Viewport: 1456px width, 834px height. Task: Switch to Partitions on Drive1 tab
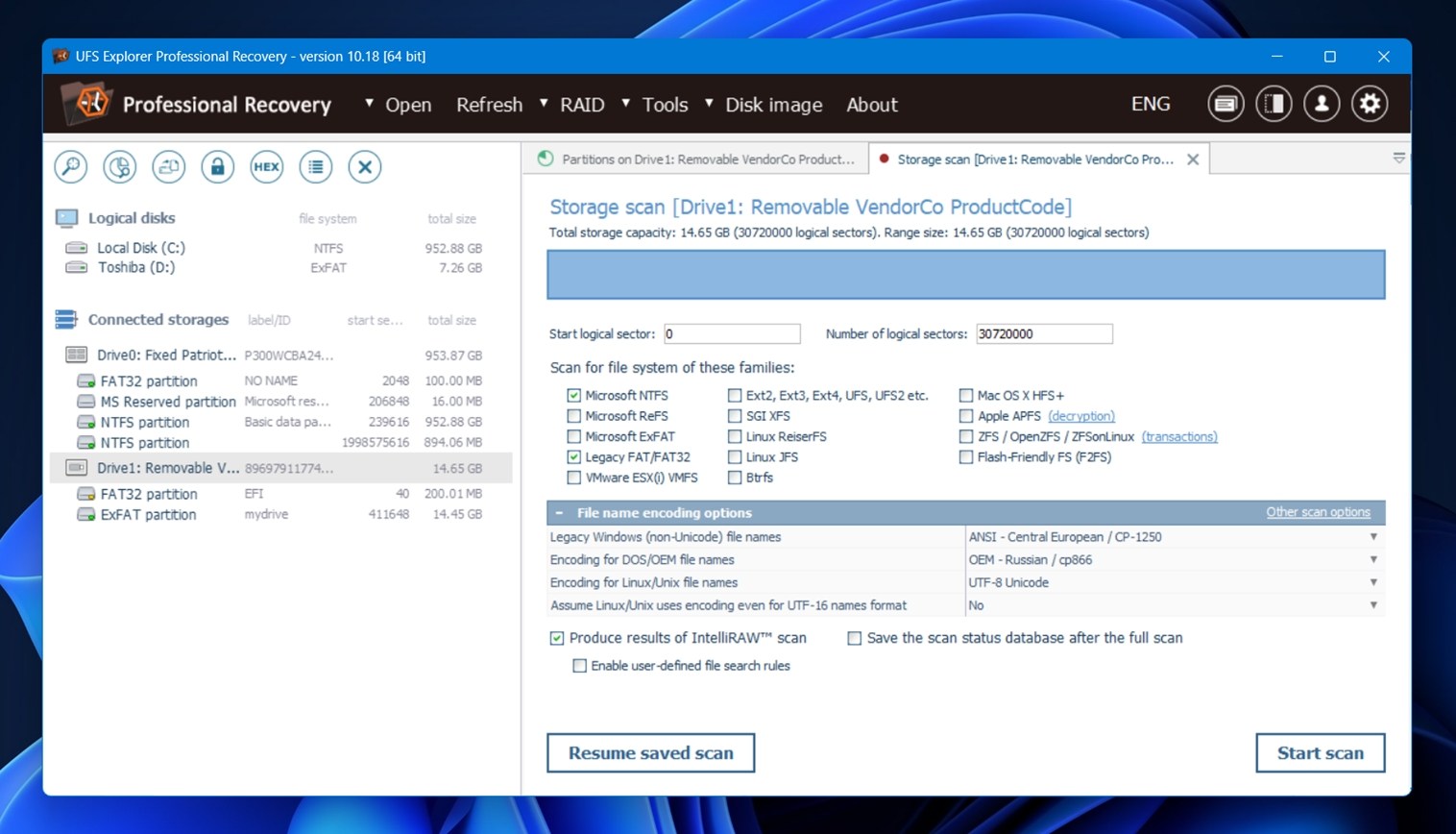696,159
